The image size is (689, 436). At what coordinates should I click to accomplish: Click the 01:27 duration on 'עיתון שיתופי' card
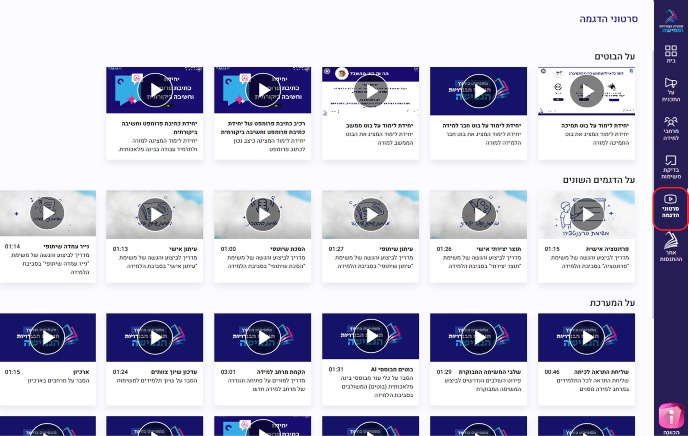(x=336, y=249)
